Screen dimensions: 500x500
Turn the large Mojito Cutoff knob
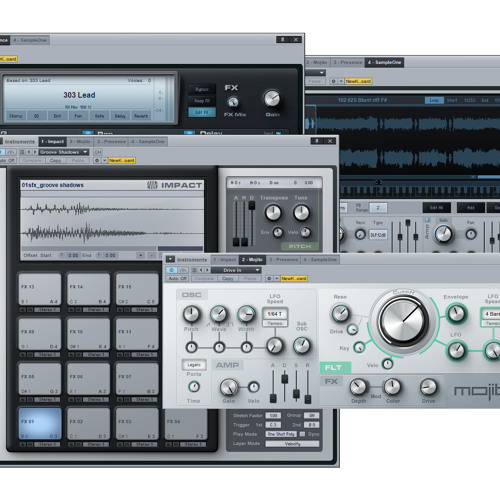[404, 321]
